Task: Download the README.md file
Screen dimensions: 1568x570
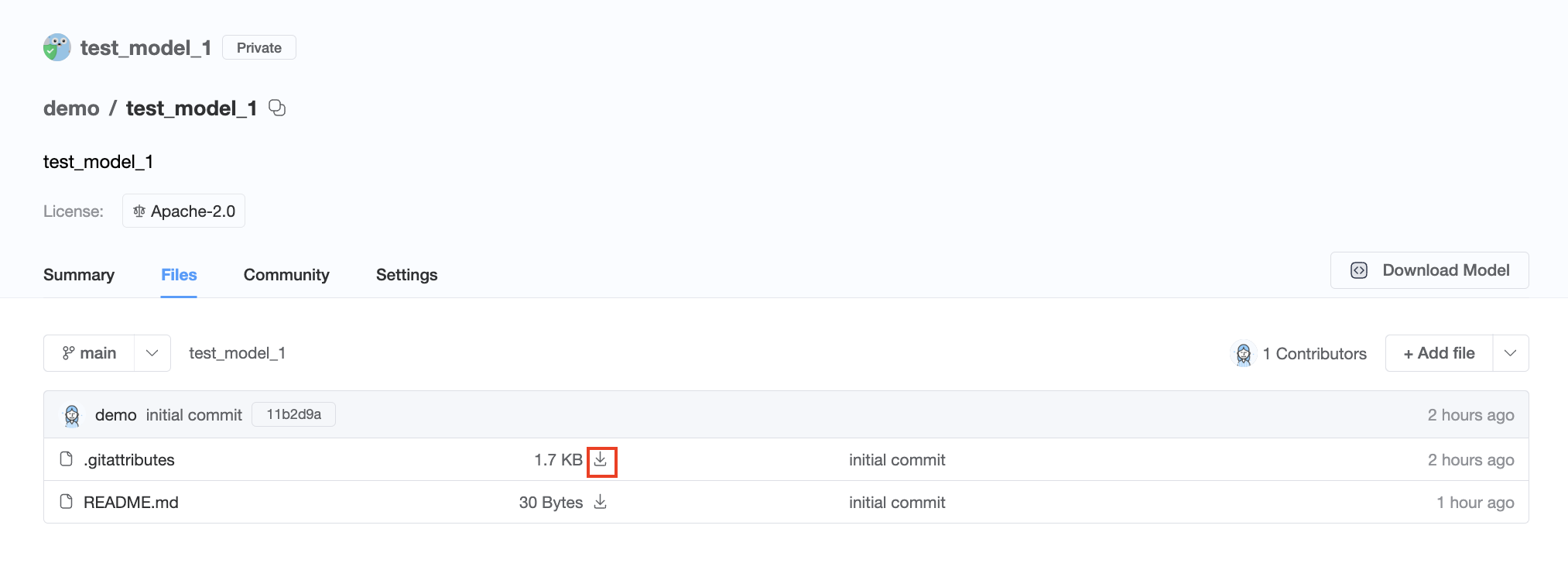Action: [601, 503]
